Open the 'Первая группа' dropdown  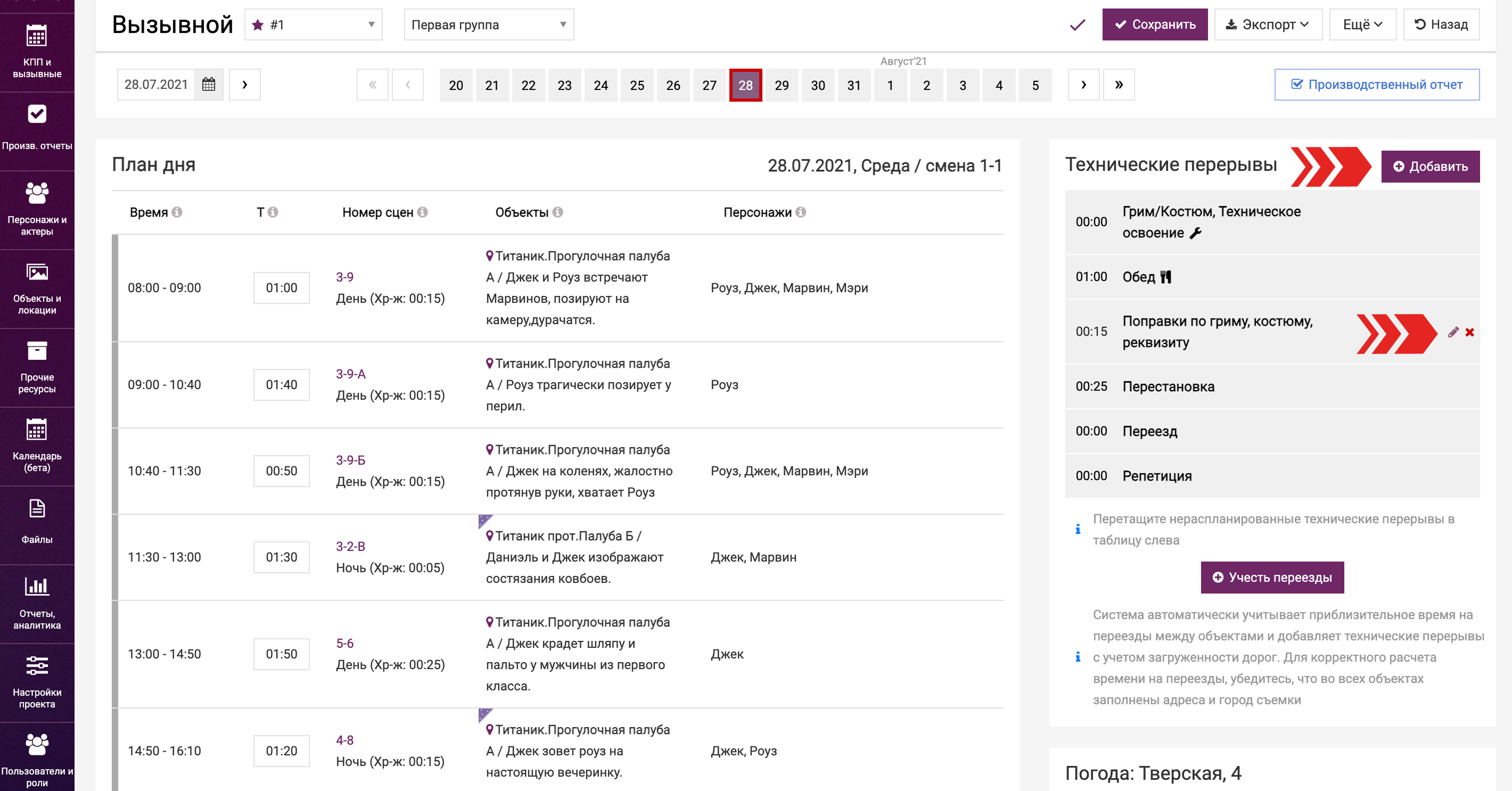click(x=488, y=24)
